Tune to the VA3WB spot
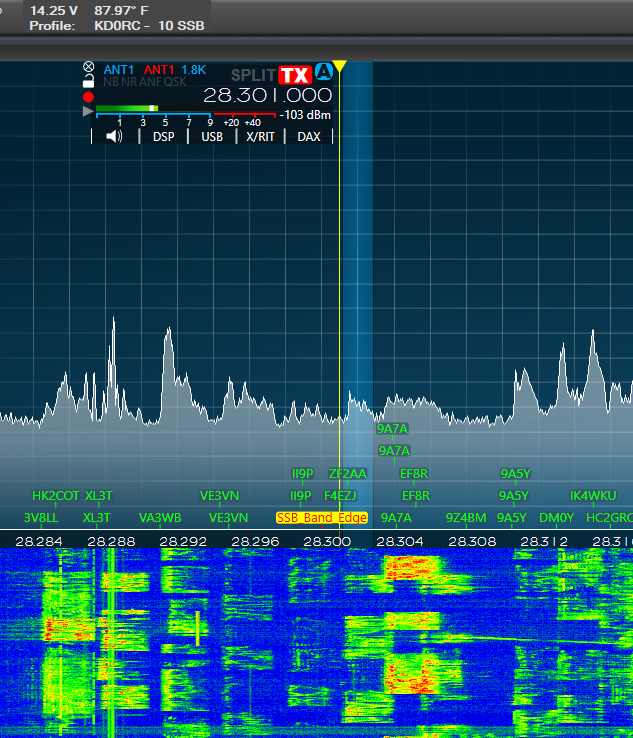Image resolution: width=633 pixels, height=738 pixels. [x=160, y=518]
